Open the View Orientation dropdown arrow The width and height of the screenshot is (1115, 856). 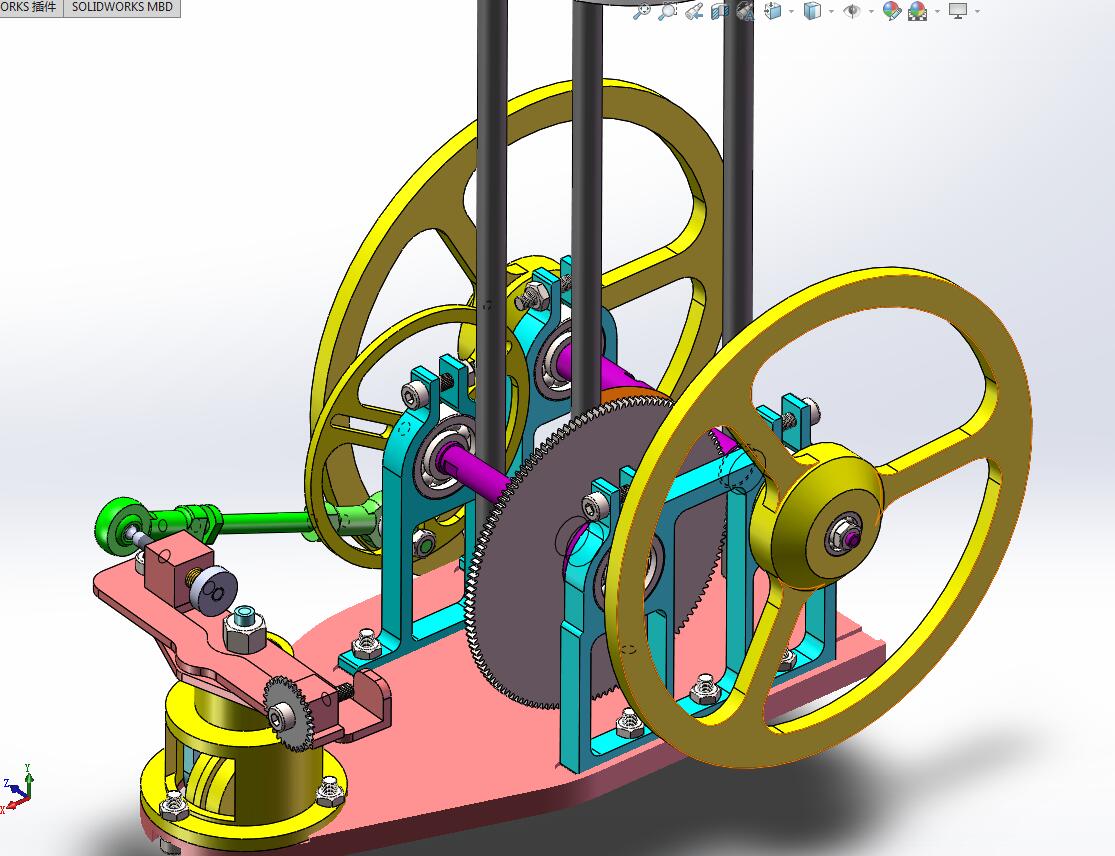coord(791,11)
